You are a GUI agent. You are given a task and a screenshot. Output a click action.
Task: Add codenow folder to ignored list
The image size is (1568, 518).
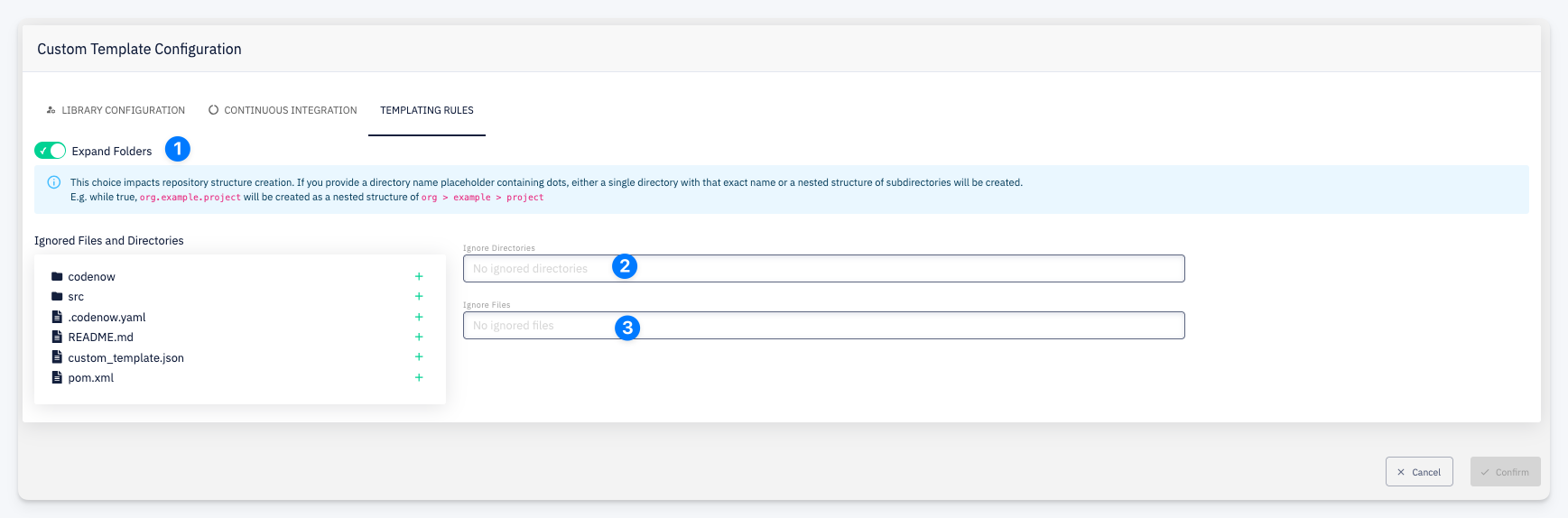419,276
